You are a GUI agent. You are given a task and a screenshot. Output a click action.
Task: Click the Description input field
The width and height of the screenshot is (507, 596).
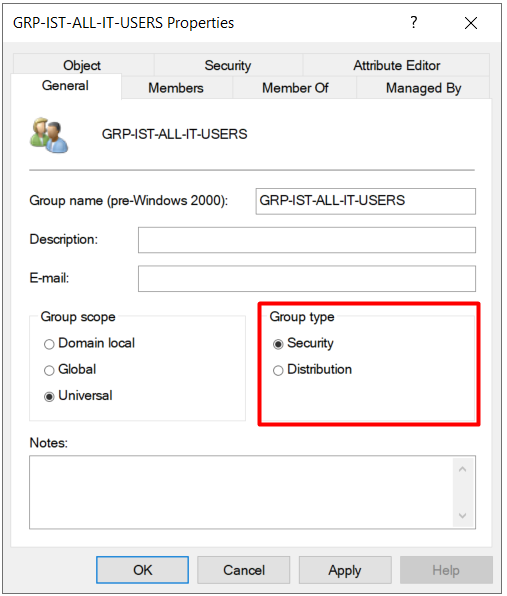point(307,240)
